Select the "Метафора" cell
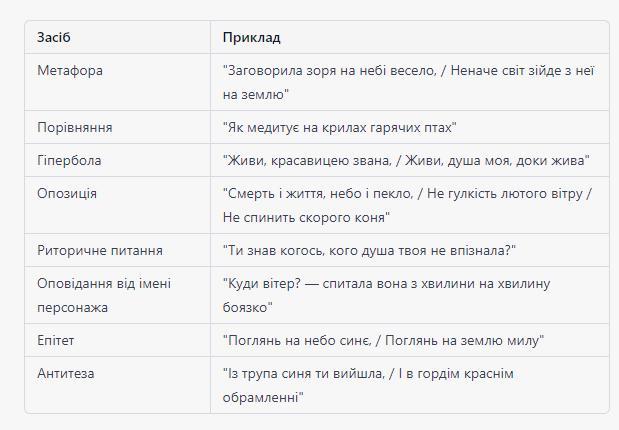Image resolution: width=619 pixels, height=430 pixels. 117,82
